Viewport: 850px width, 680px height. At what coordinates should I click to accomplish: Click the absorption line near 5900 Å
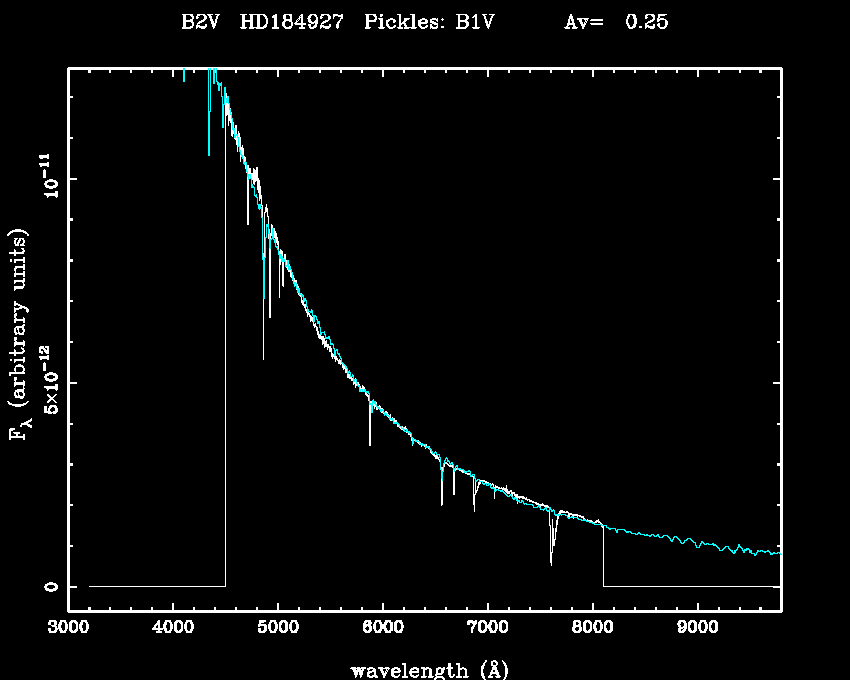coord(370,425)
